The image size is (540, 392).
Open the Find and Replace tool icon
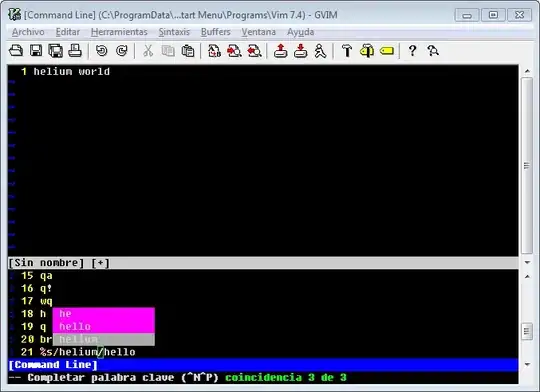pyautogui.click(x=214, y=51)
